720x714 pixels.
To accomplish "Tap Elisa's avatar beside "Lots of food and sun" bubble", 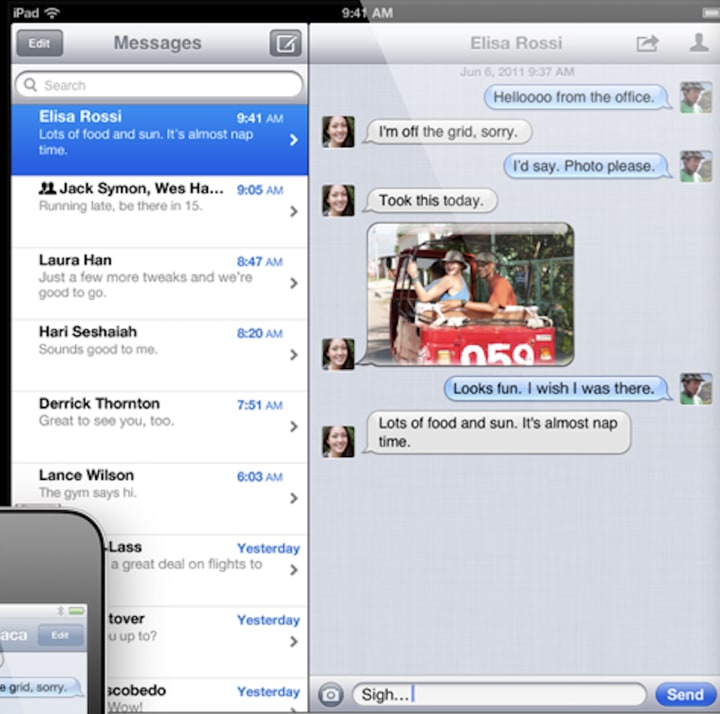I will coord(338,441).
